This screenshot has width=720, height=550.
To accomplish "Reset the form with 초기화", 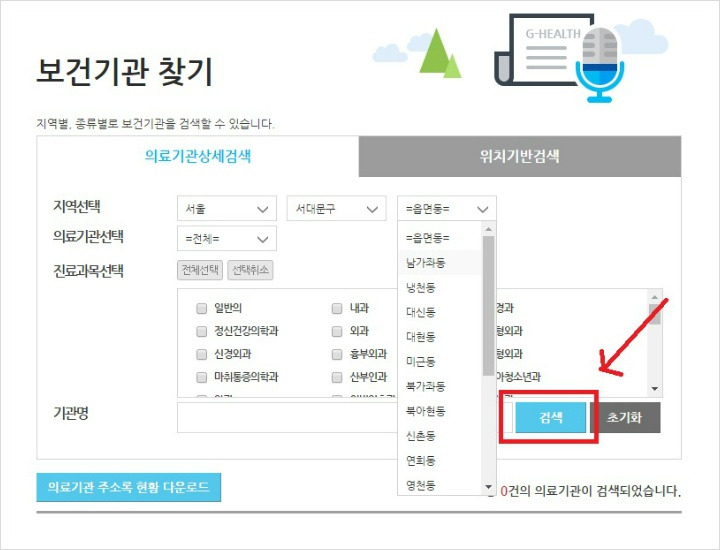I will pos(624,417).
